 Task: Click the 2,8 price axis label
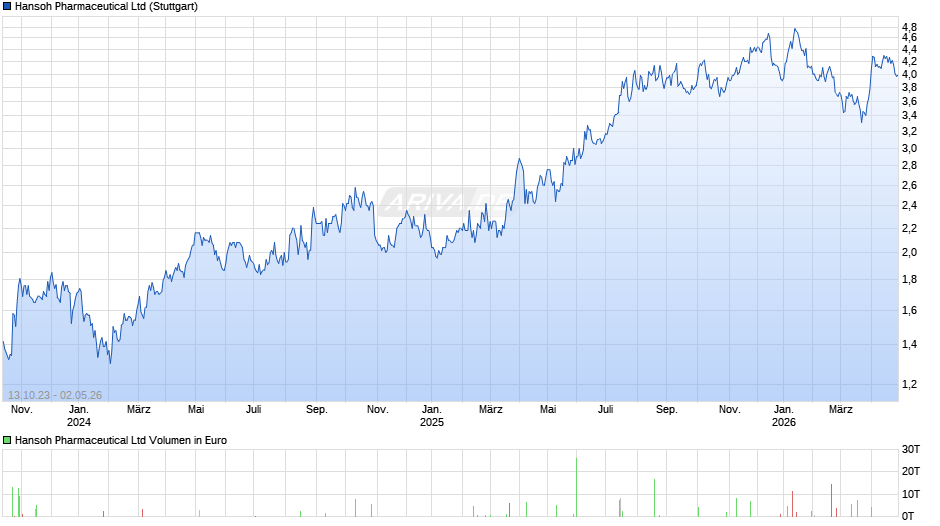pos(909,166)
